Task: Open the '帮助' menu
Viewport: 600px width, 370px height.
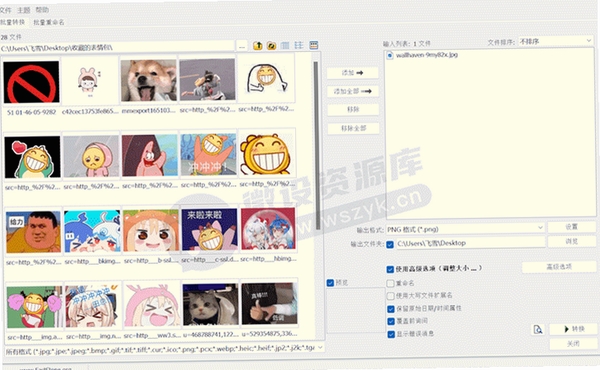Action: tap(42, 10)
